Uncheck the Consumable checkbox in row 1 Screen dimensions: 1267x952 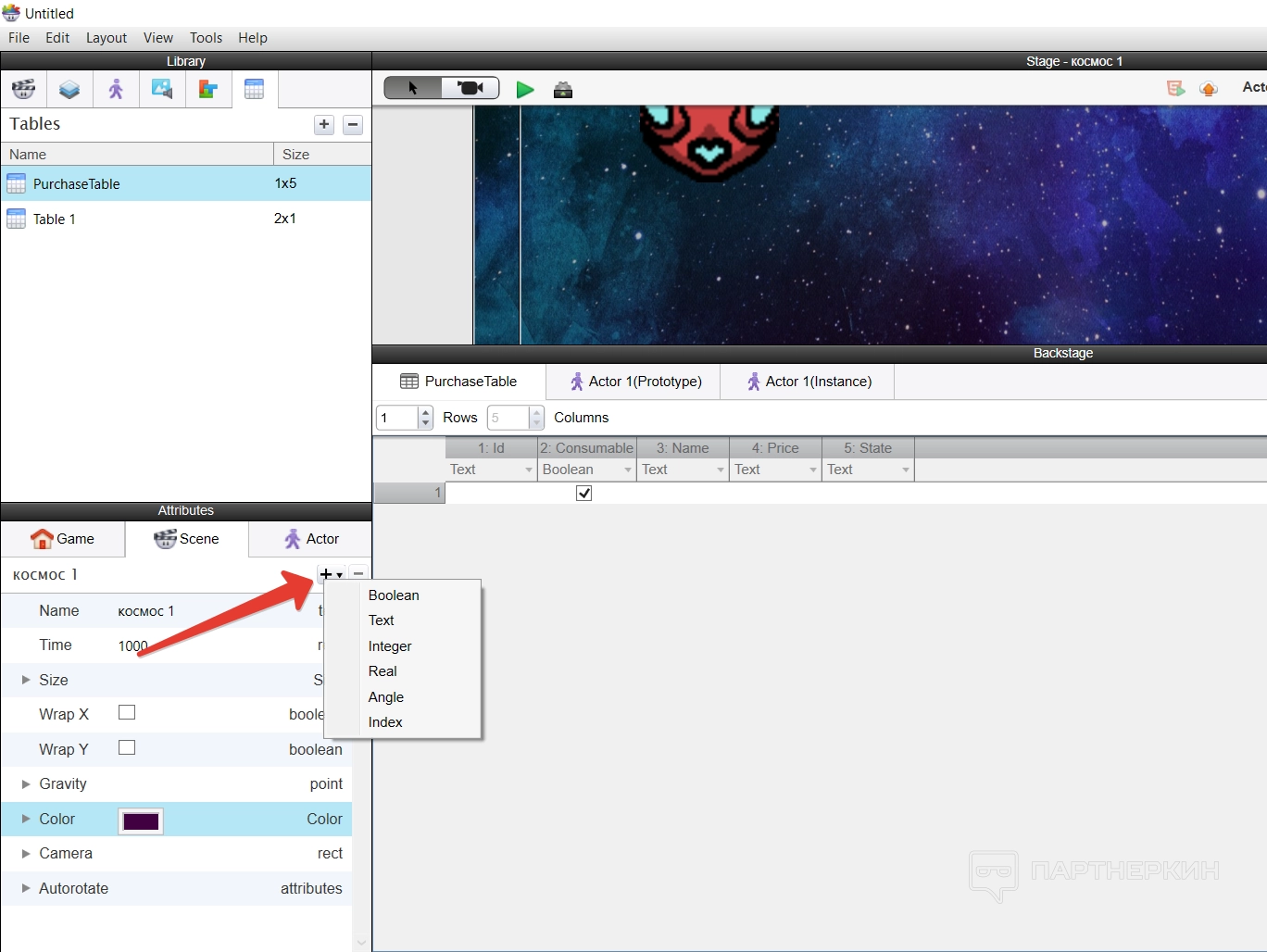[583, 494]
